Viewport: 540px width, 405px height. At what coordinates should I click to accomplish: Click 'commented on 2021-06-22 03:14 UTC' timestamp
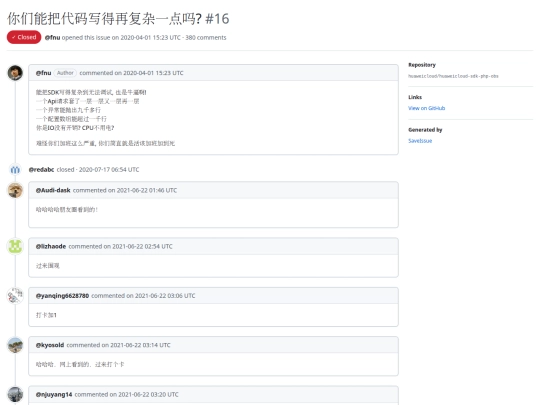118,345
